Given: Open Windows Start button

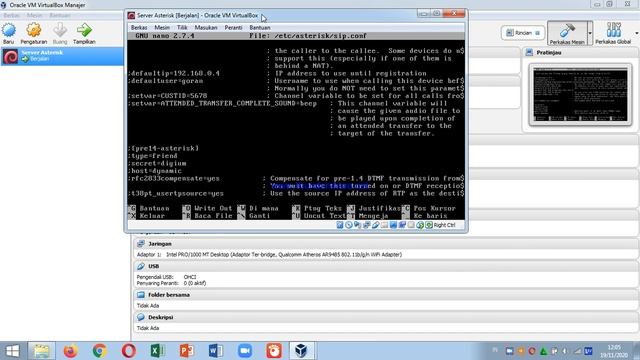Looking at the screenshot, I should (x=12, y=351).
